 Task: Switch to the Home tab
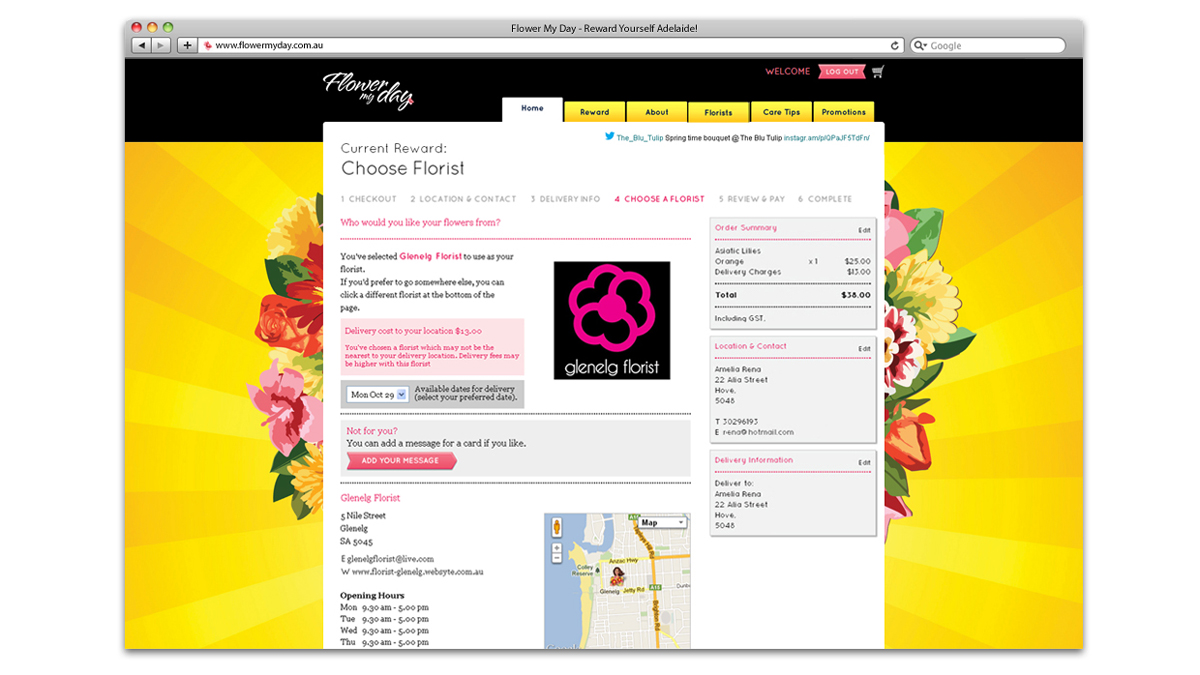[532, 109]
